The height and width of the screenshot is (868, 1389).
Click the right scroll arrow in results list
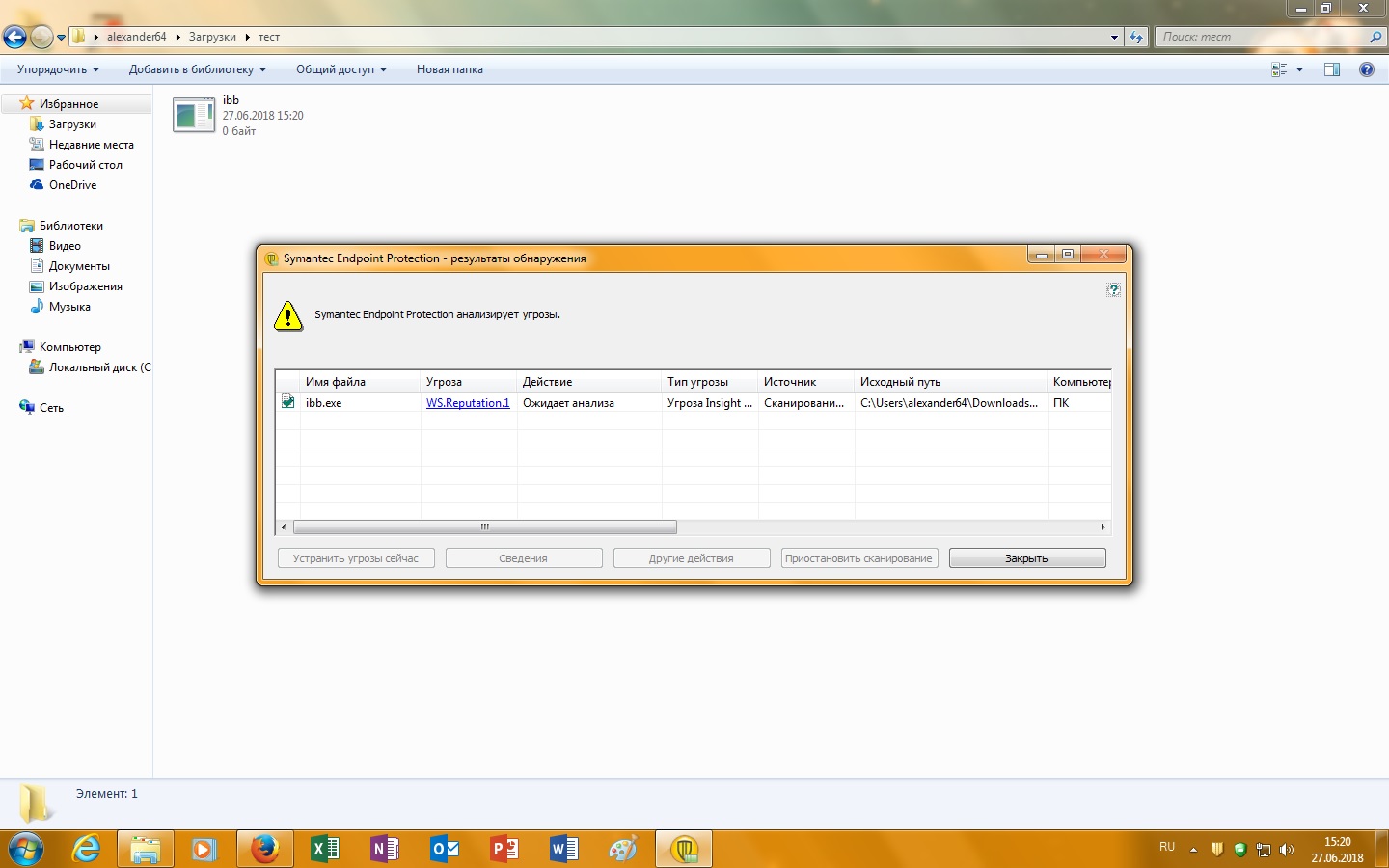tap(1103, 528)
